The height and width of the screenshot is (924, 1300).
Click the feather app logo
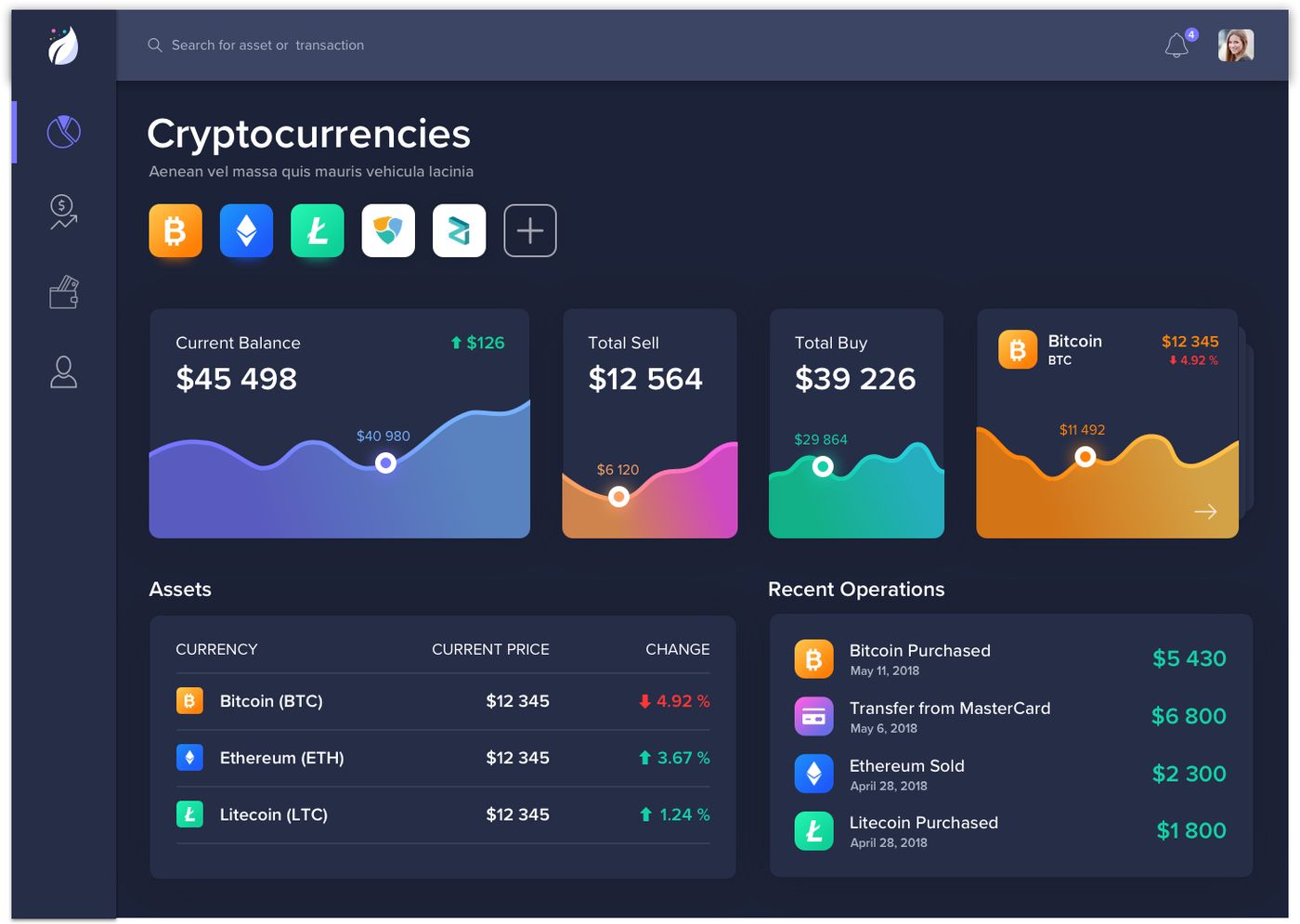[x=63, y=45]
